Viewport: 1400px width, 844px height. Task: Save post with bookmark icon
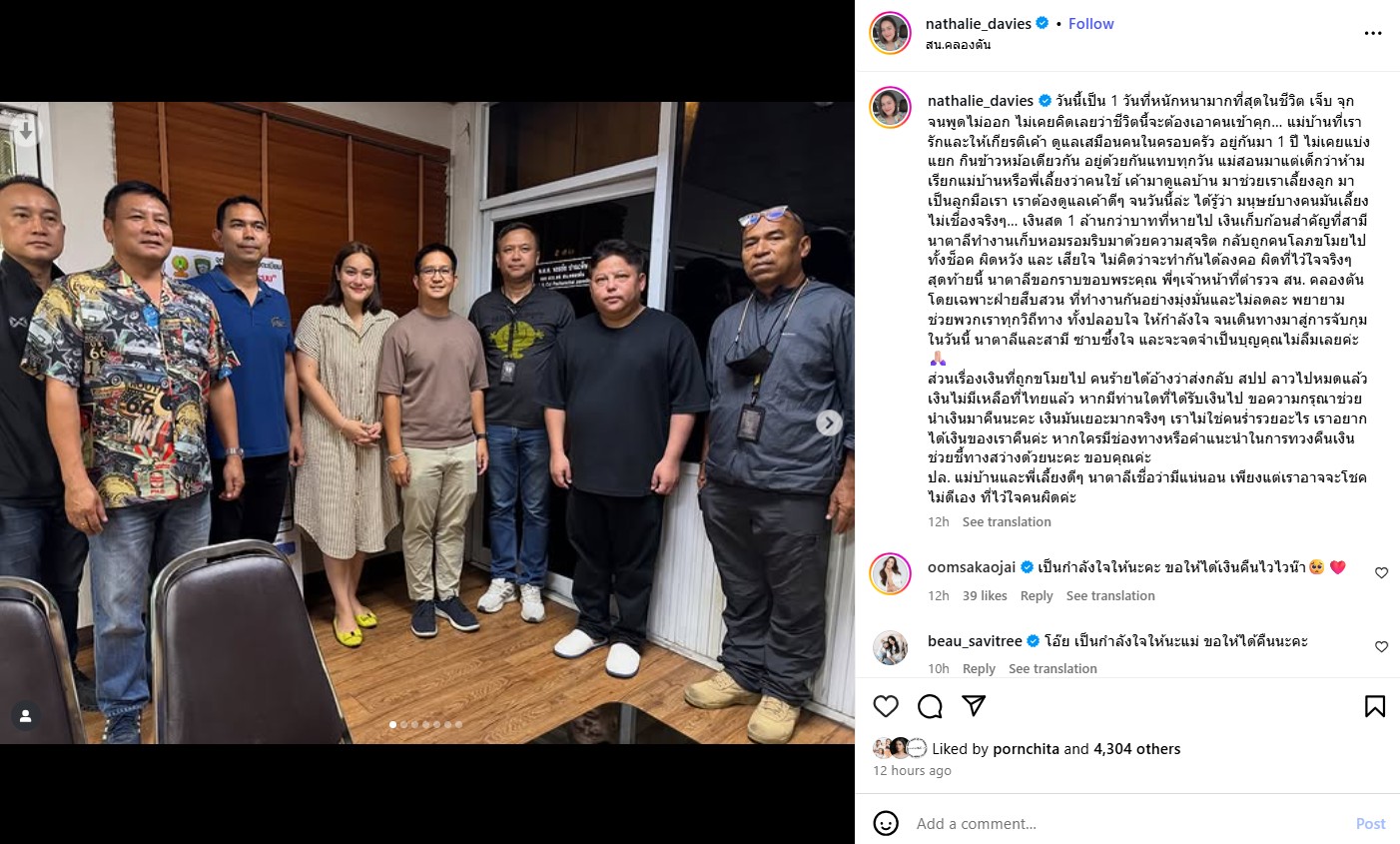1375,706
